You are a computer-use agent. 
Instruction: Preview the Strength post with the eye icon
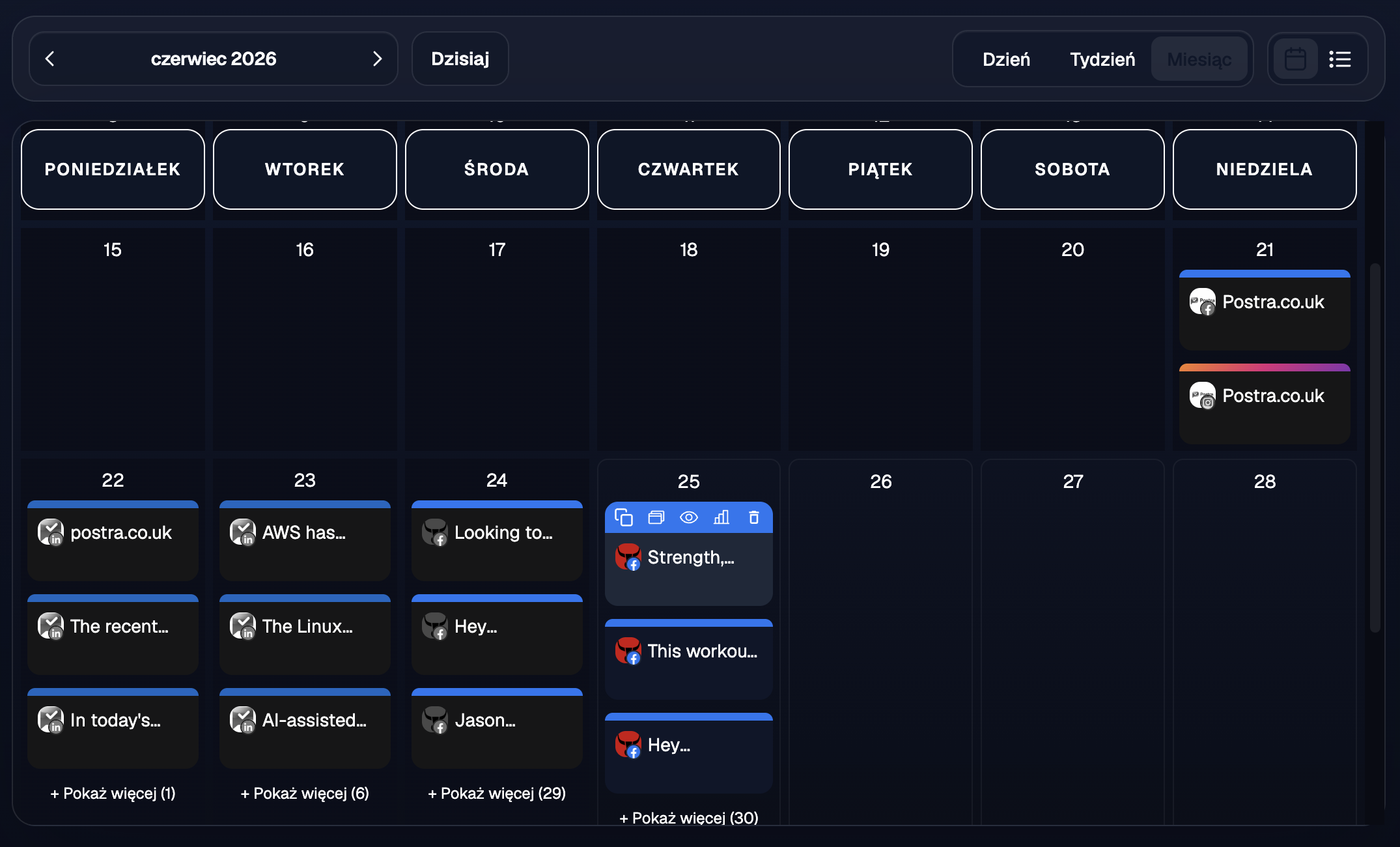point(689,517)
